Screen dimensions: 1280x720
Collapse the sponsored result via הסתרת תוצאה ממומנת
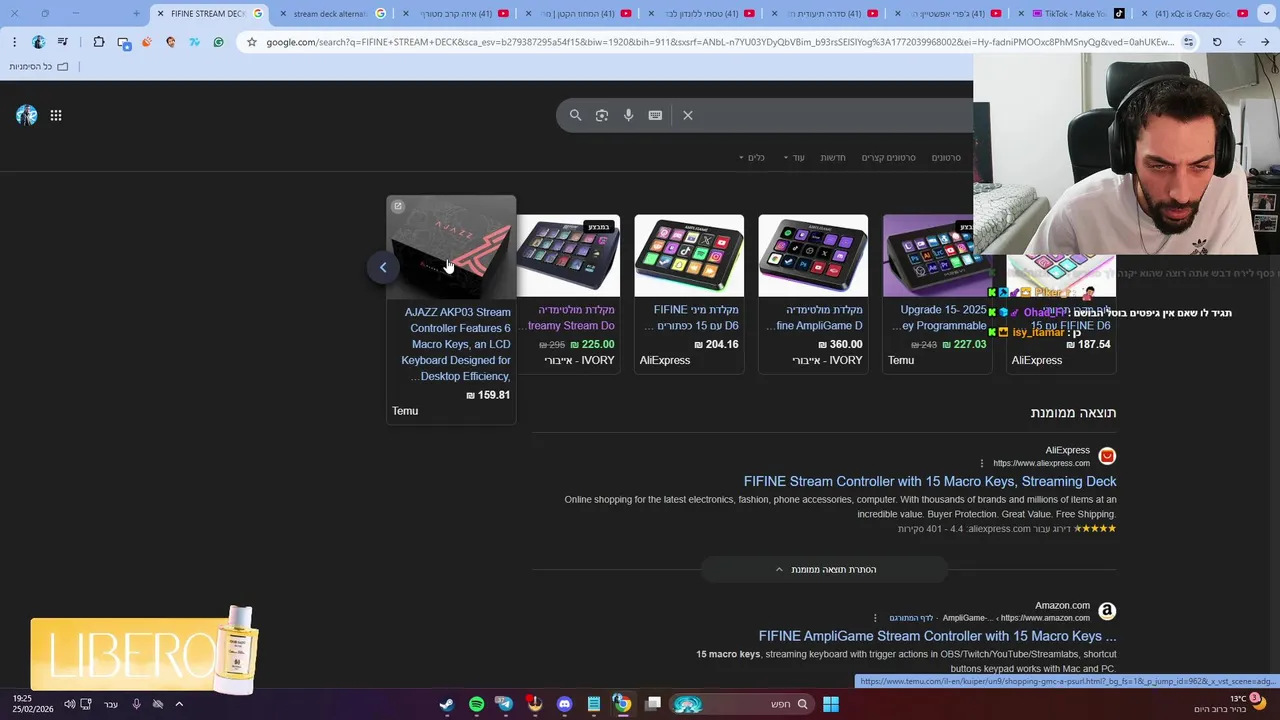tap(825, 569)
